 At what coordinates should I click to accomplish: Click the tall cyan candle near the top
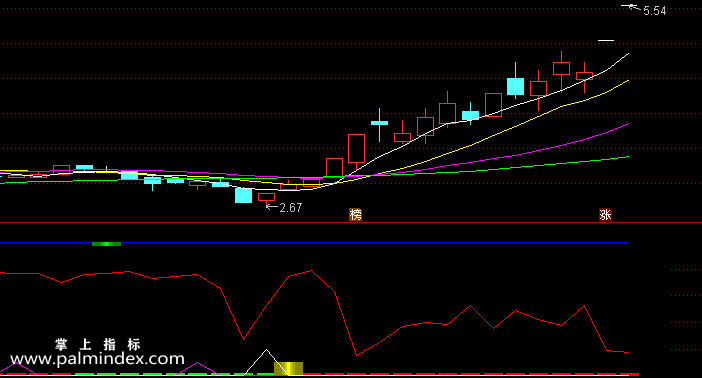click(515, 81)
